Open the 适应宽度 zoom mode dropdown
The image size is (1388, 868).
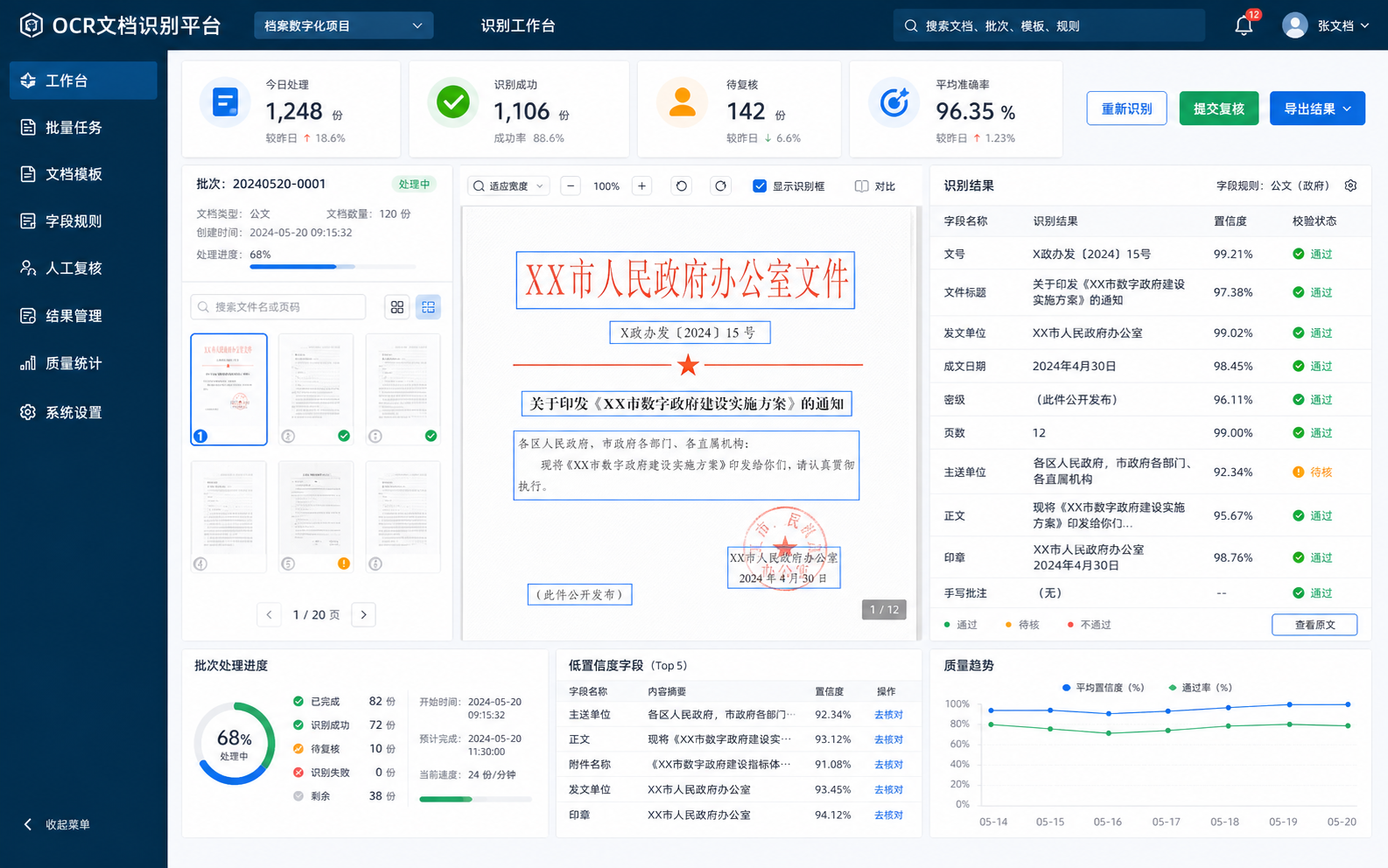(x=509, y=185)
